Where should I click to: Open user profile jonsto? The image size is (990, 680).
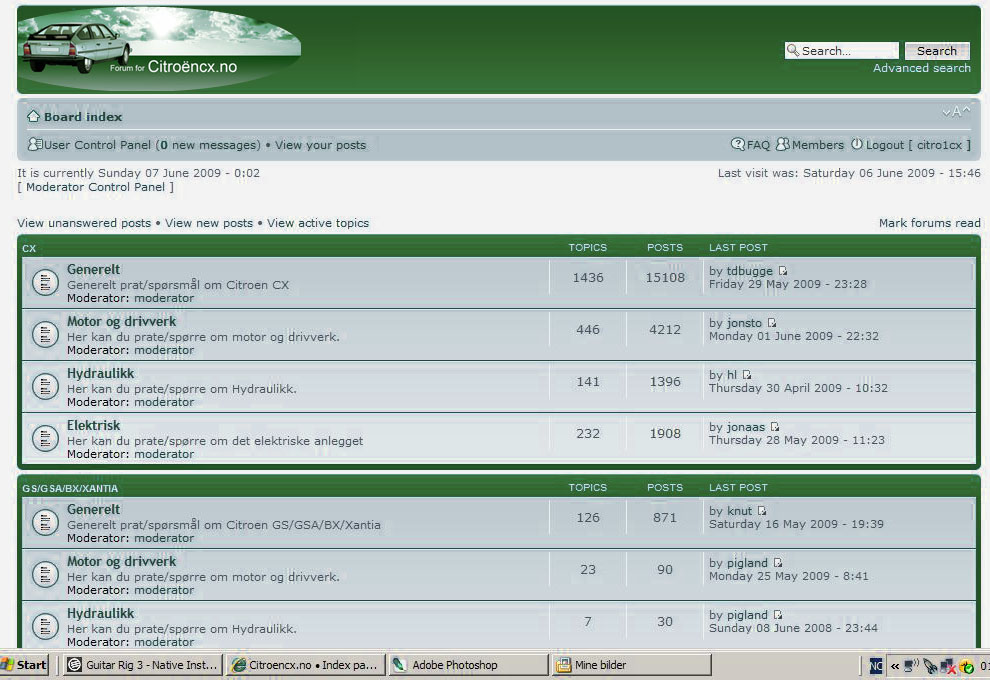(744, 323)
